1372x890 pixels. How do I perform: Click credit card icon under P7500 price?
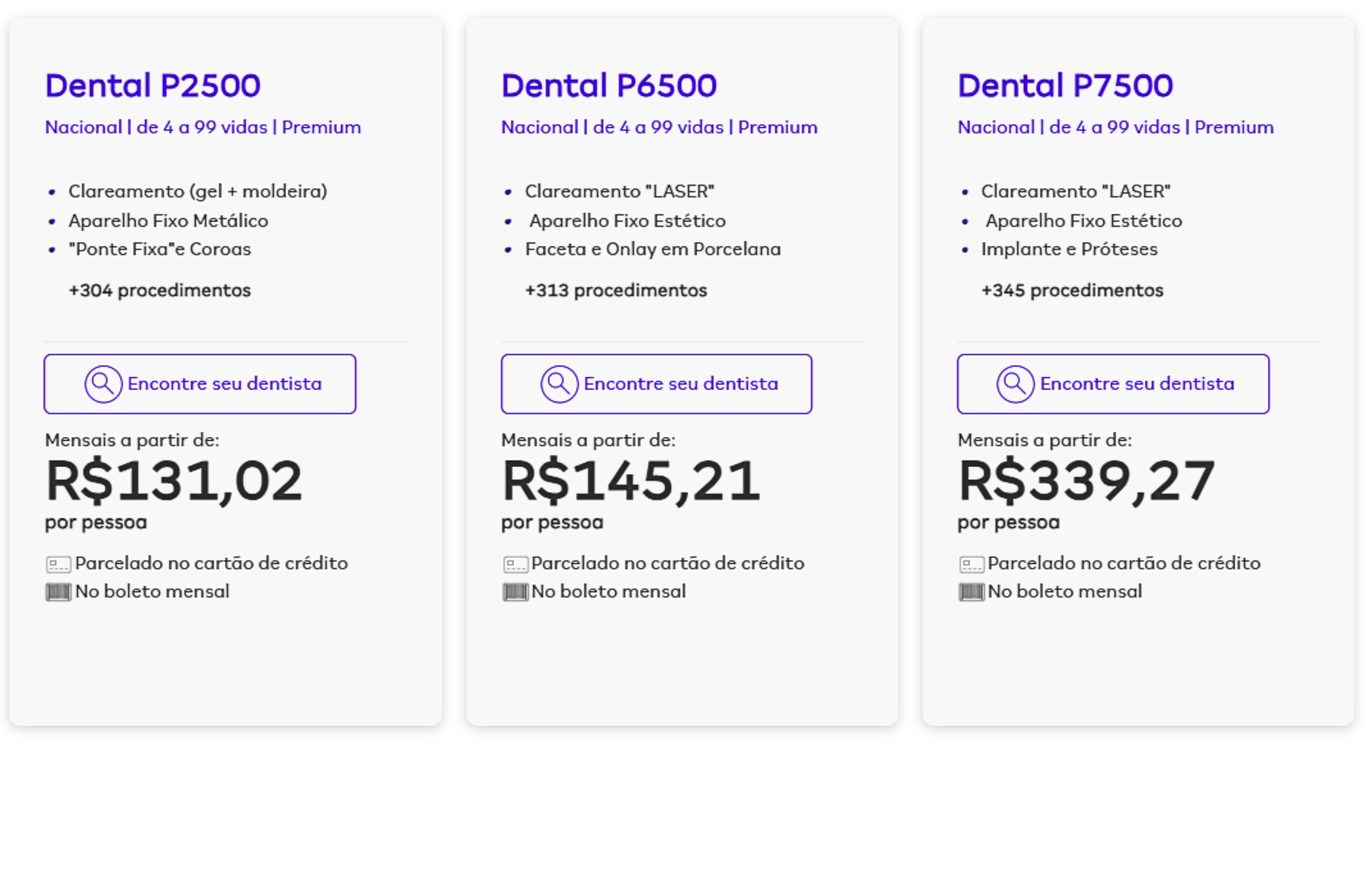click(972, 564)
